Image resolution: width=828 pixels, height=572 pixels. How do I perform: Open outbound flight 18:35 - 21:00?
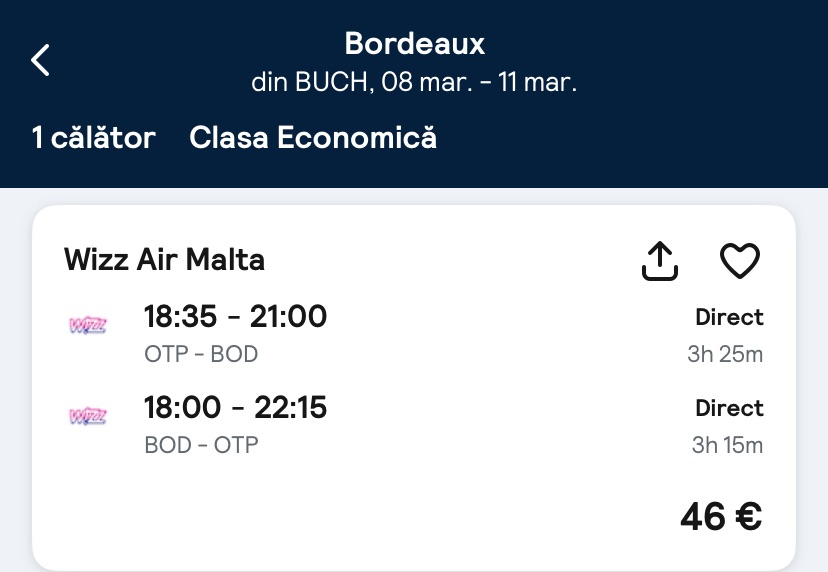pyautogui.click(x=235, y=317)
